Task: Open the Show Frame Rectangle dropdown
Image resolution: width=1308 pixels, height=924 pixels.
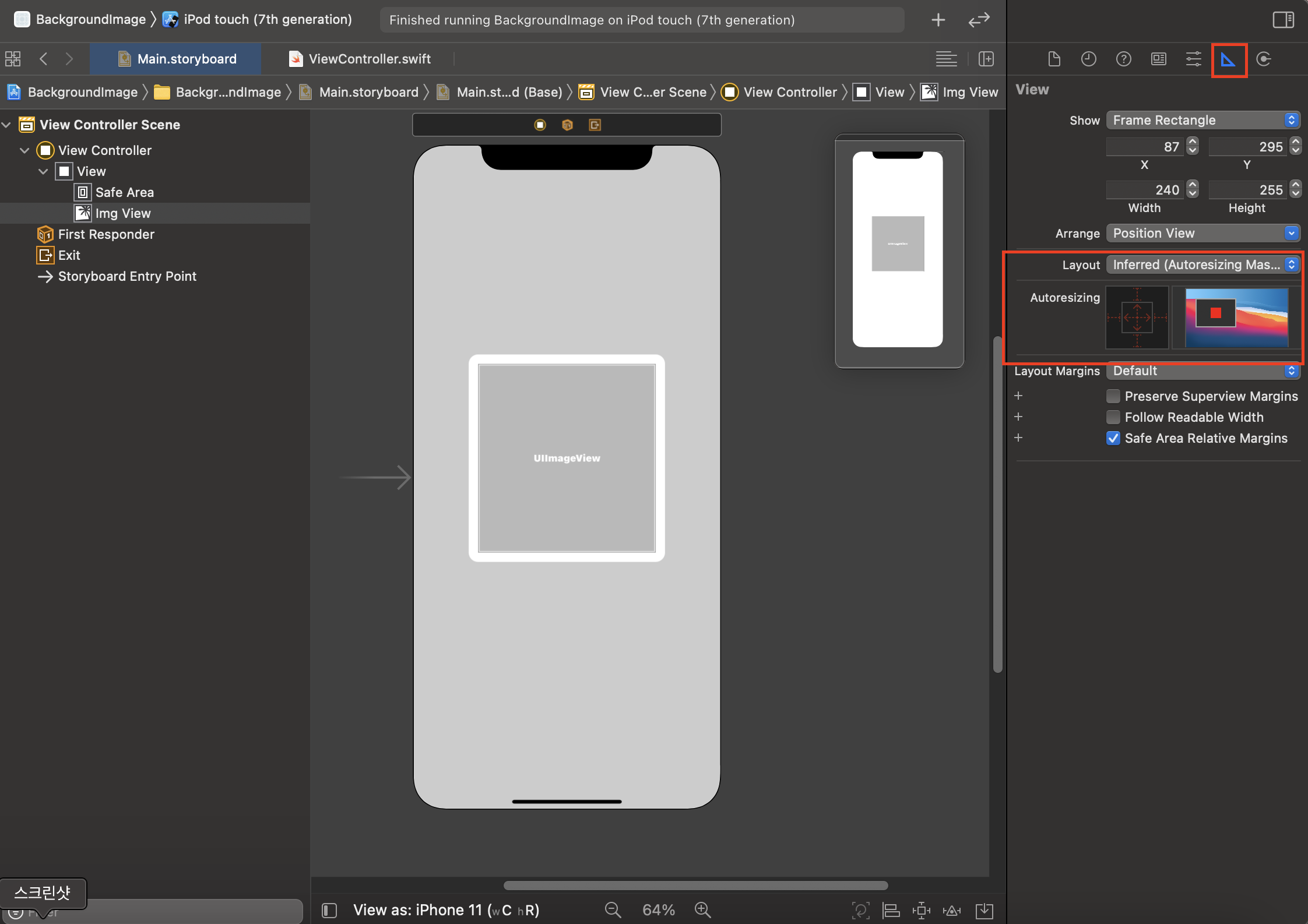Action: 1202,121
